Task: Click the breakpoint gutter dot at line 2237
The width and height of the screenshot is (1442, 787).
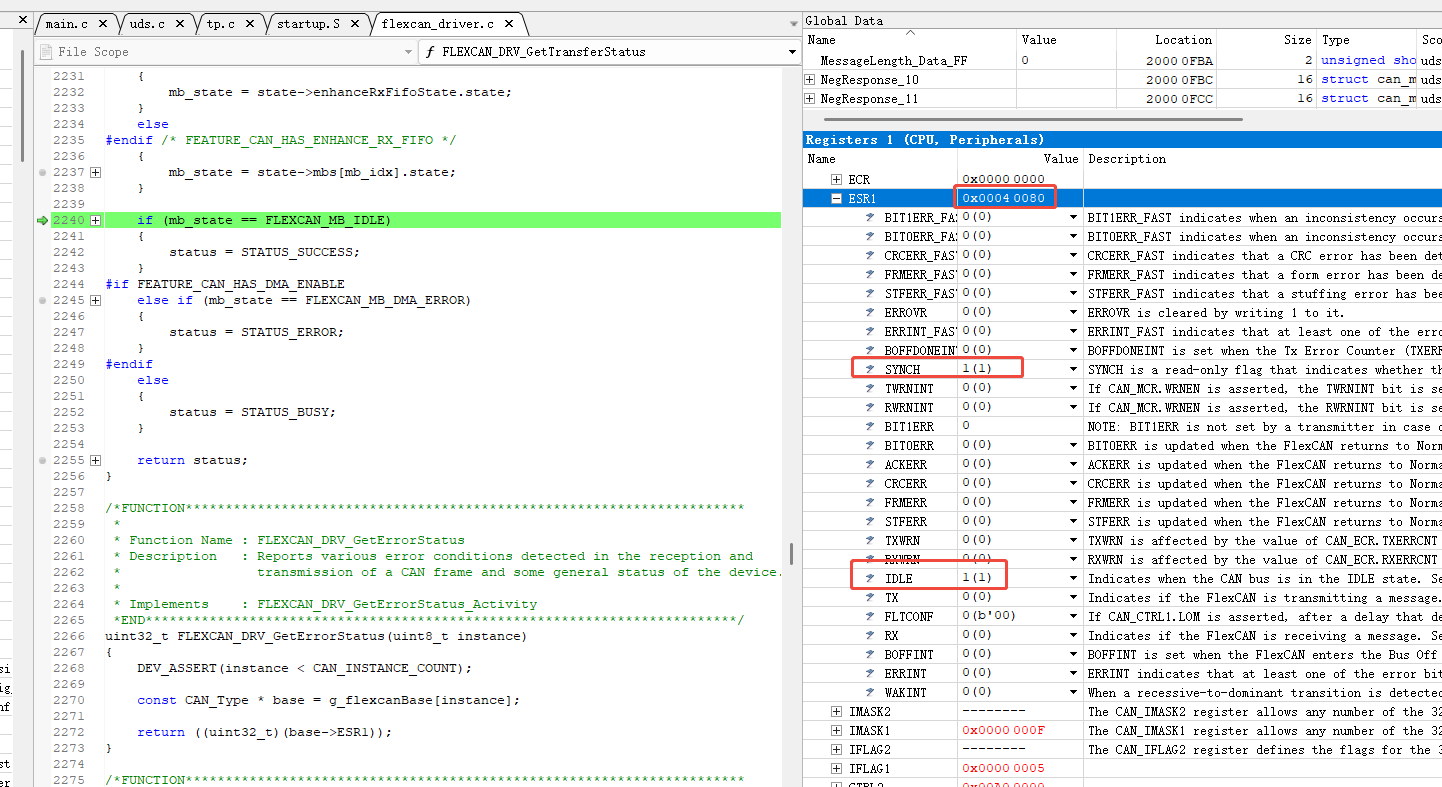Action: click(42, 172)
